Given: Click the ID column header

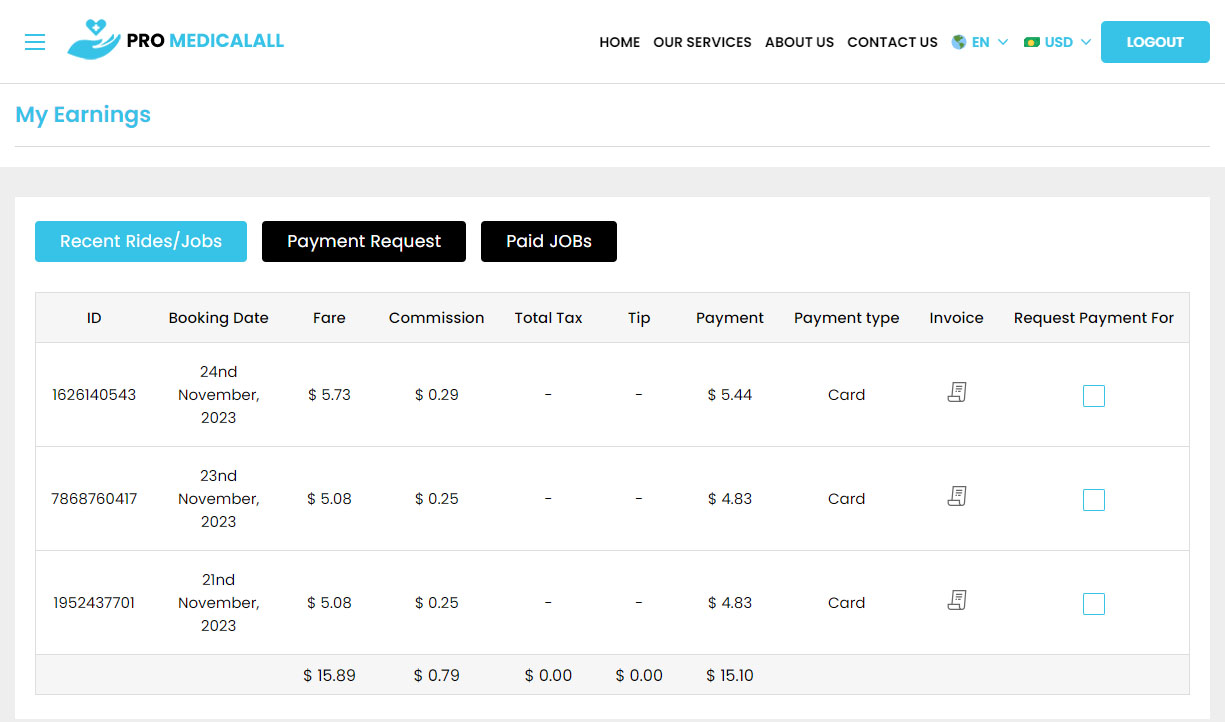Looking at the screenshot, I should click(x=94, y=318).
